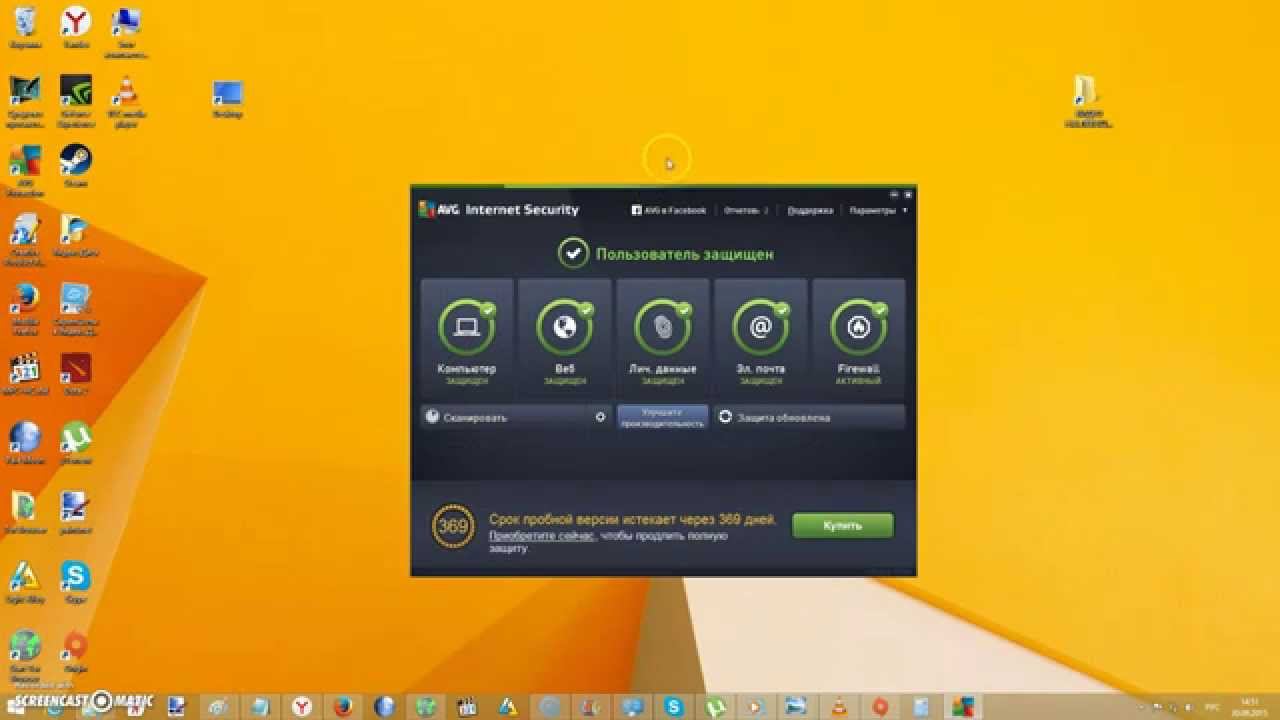Open VLC media player desktop shortcut
The image size is (1280, 720).
[x=127, y=102]
